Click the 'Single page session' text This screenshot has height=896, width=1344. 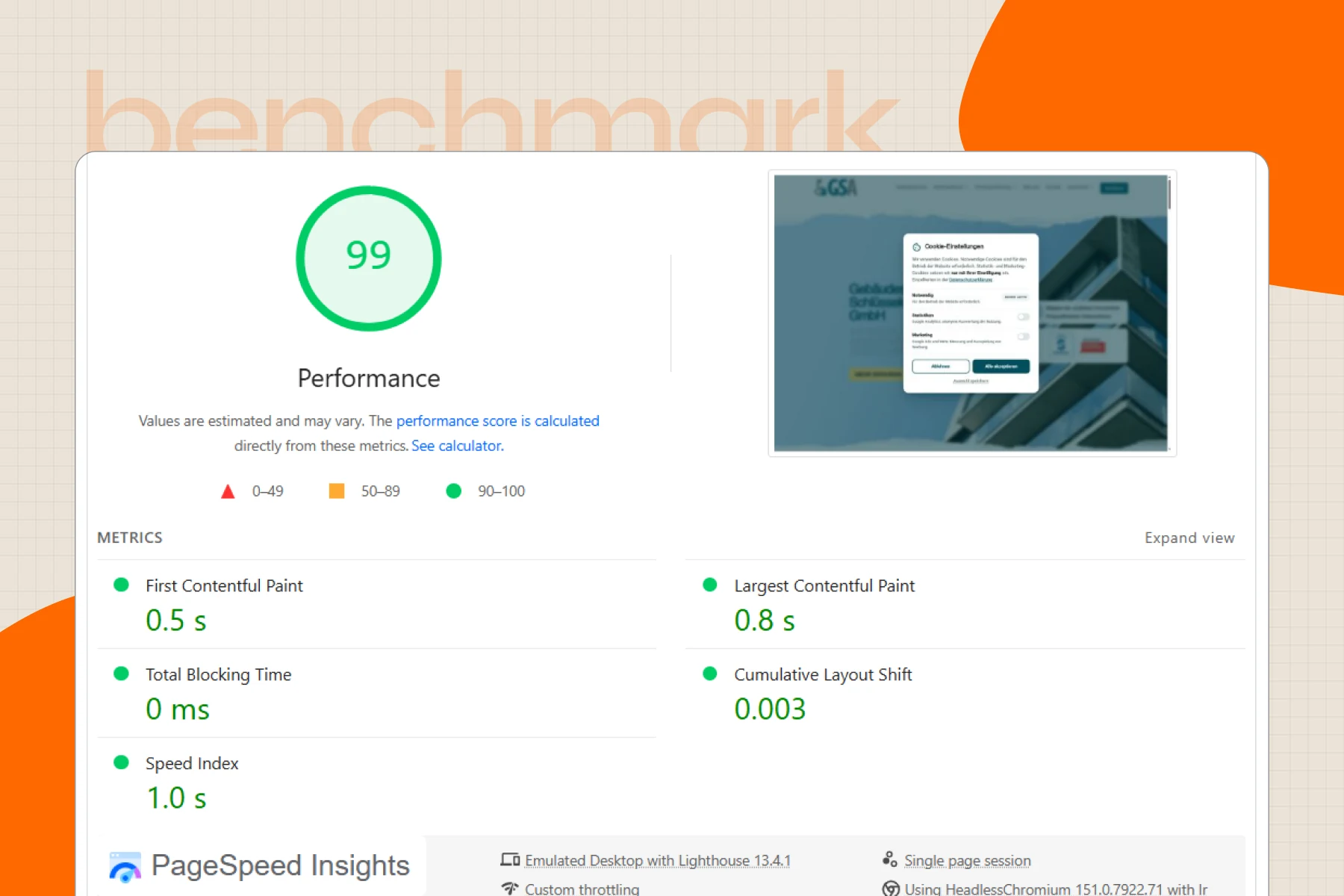pyautogui.click(x=968, y=861)
